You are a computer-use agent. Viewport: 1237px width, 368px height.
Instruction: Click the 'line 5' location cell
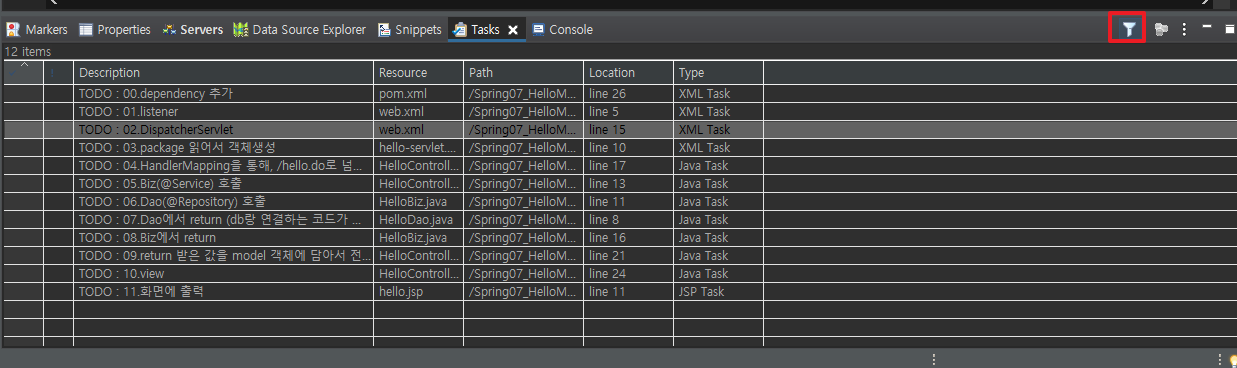coord(628,111)
